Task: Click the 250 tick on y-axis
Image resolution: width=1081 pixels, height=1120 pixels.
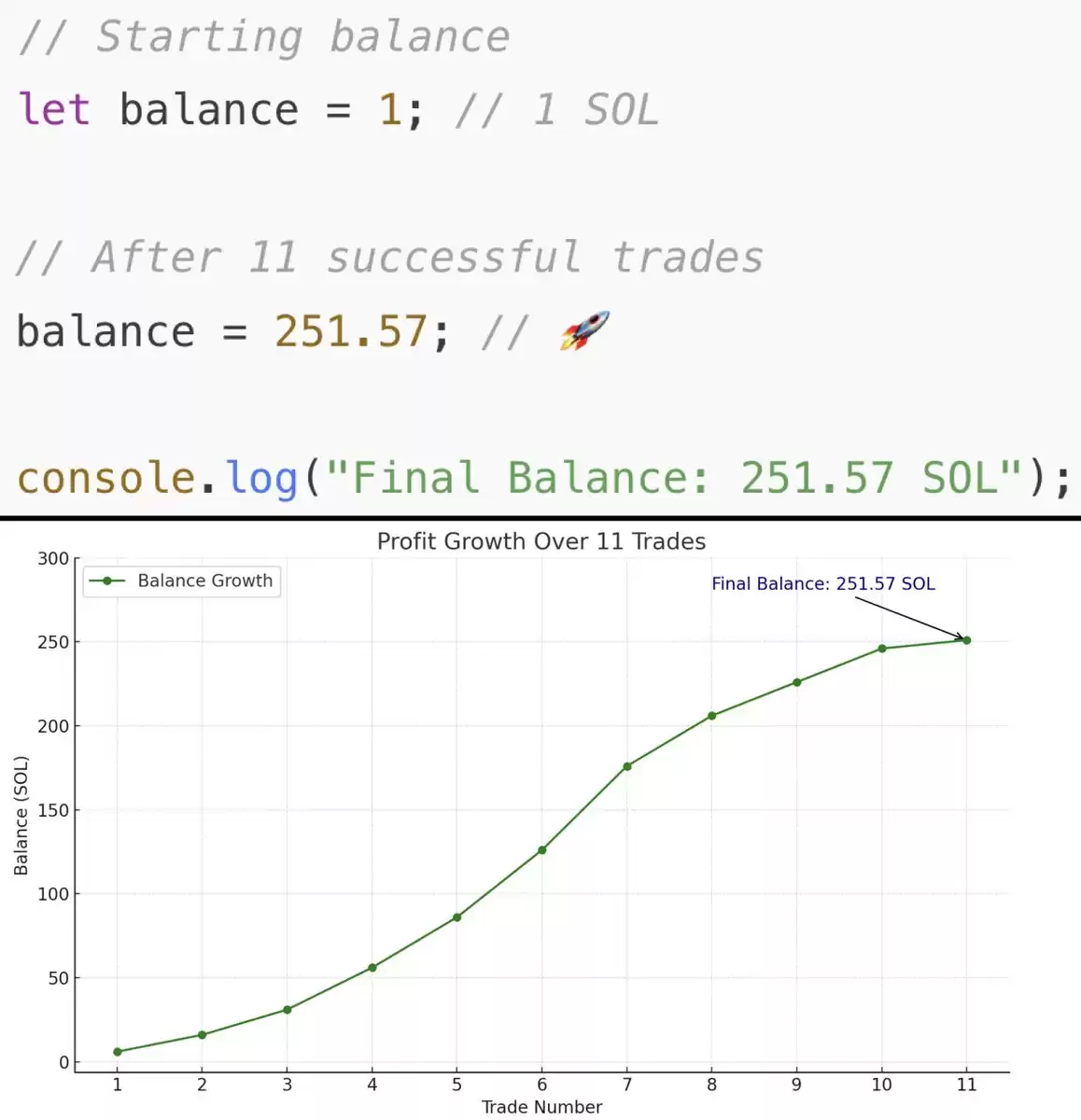Action: [53, 642]
